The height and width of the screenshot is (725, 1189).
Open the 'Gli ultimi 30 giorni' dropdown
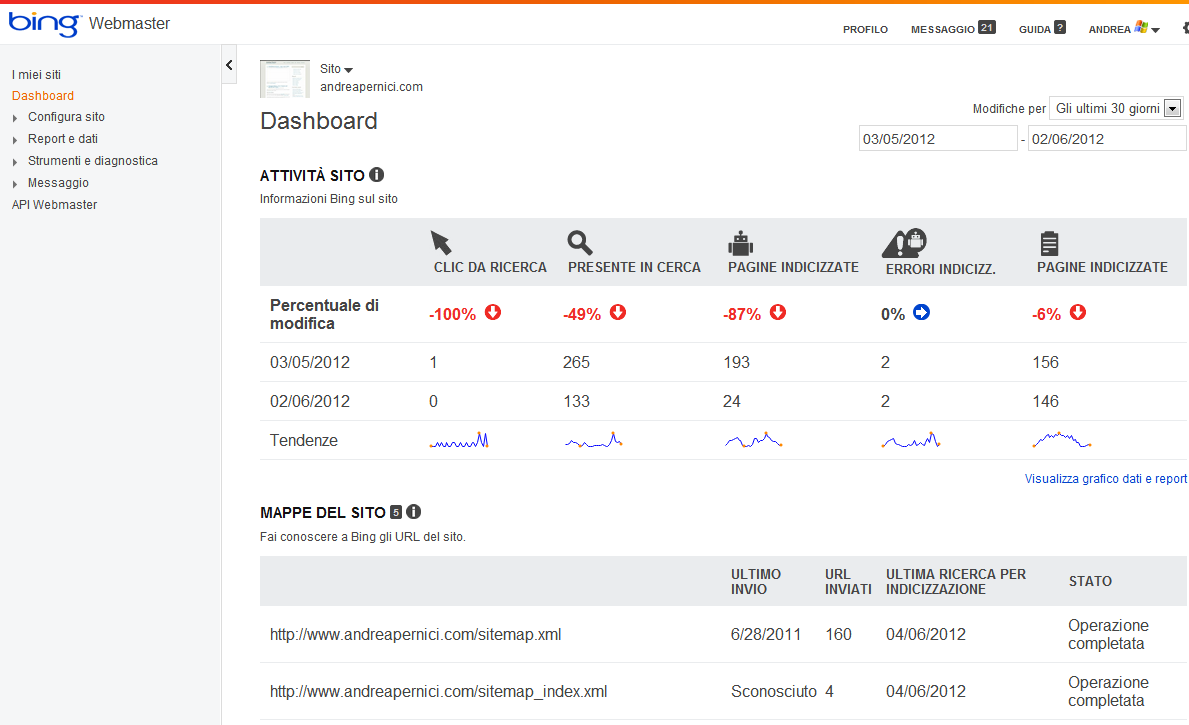pyautogui.click(x=1173, y=109)
